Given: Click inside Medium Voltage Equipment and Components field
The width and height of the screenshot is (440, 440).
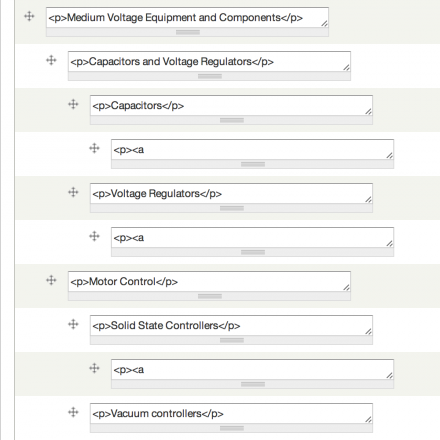Looking at the screenshot, I should pyautogui.click(x=187, y=18).
